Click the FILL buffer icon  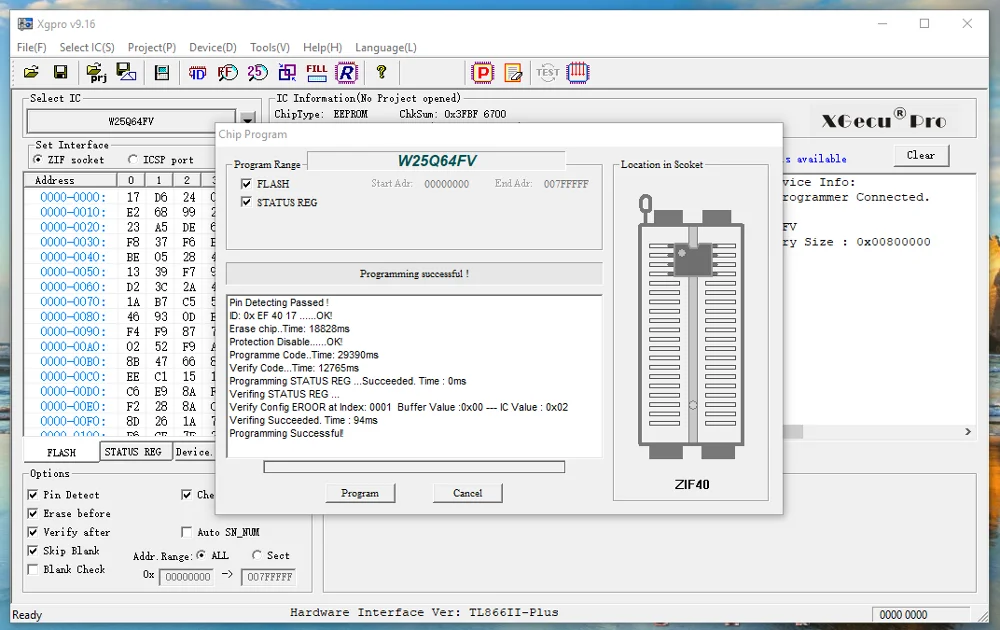(x=316, y=73)
